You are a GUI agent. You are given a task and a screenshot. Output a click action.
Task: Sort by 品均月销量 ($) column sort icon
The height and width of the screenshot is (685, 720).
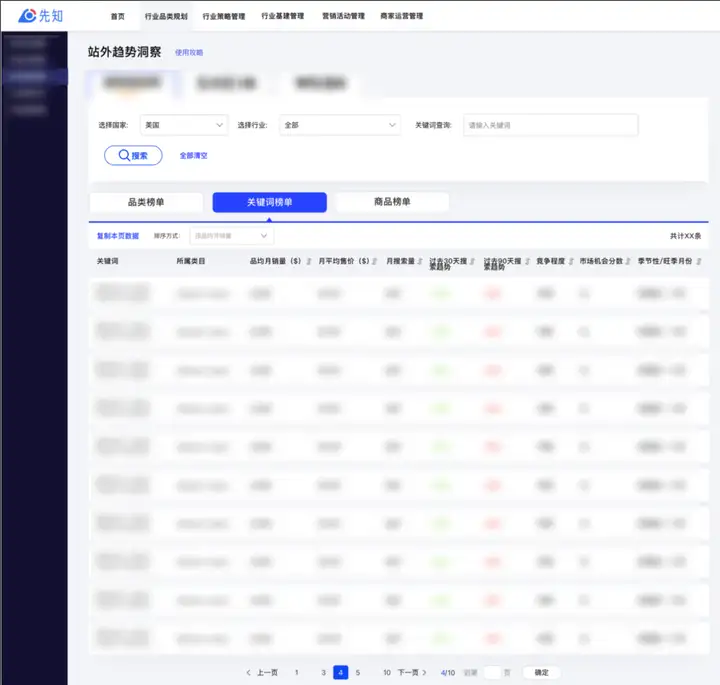click(x=309, y=261)
